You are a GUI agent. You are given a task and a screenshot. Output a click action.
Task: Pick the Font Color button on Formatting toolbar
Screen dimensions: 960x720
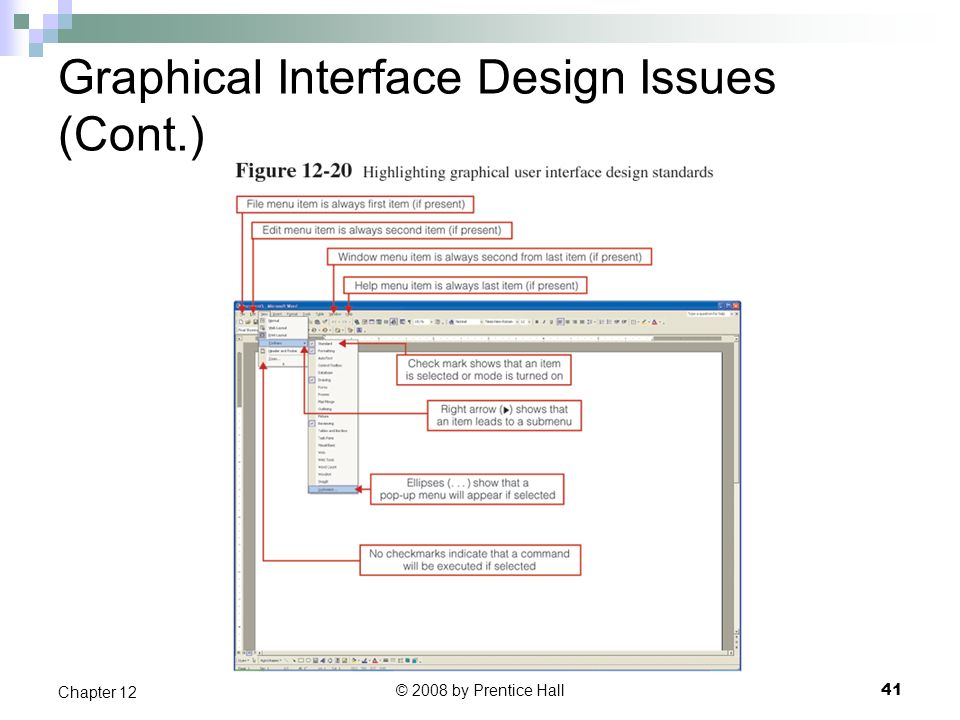click(654, 321)
